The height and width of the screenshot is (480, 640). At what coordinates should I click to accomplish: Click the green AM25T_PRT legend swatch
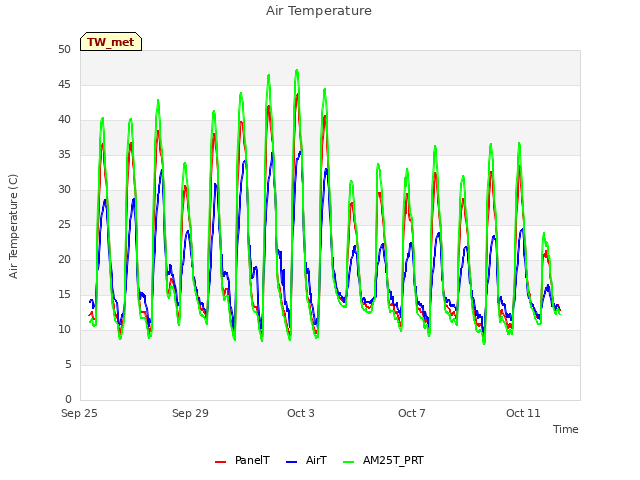tap(349, 462)
